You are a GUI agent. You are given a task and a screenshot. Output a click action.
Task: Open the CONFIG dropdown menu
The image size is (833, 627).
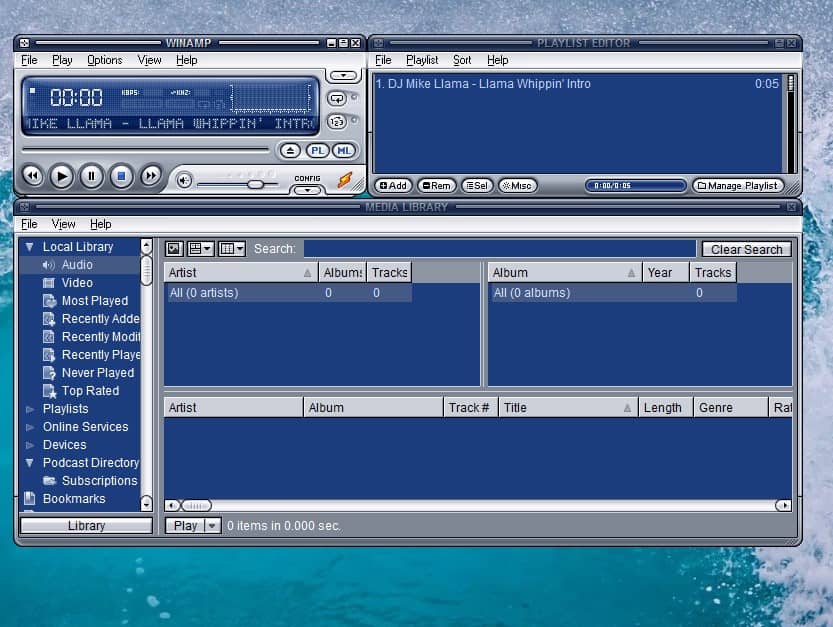pos(307,189)
